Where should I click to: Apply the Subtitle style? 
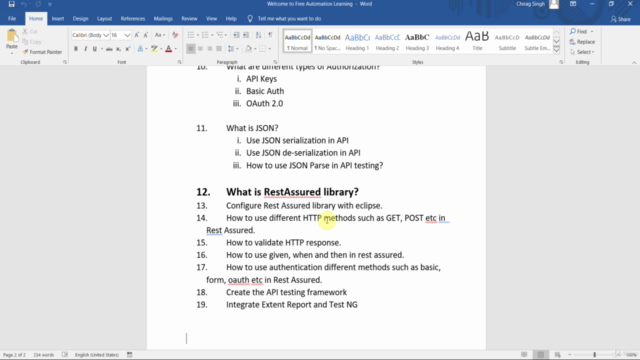(507, 41)
